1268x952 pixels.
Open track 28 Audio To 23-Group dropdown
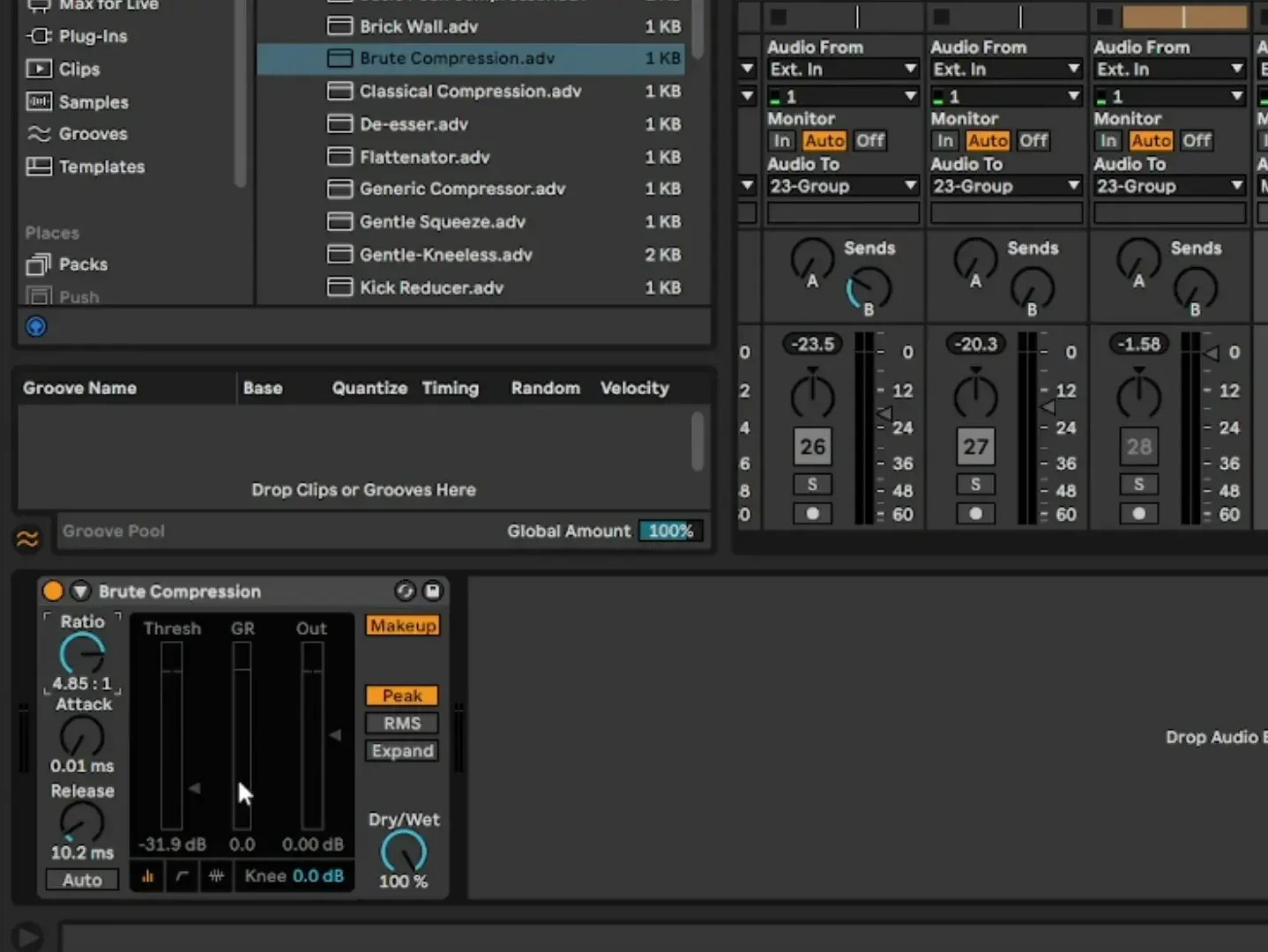point(1169,186)
